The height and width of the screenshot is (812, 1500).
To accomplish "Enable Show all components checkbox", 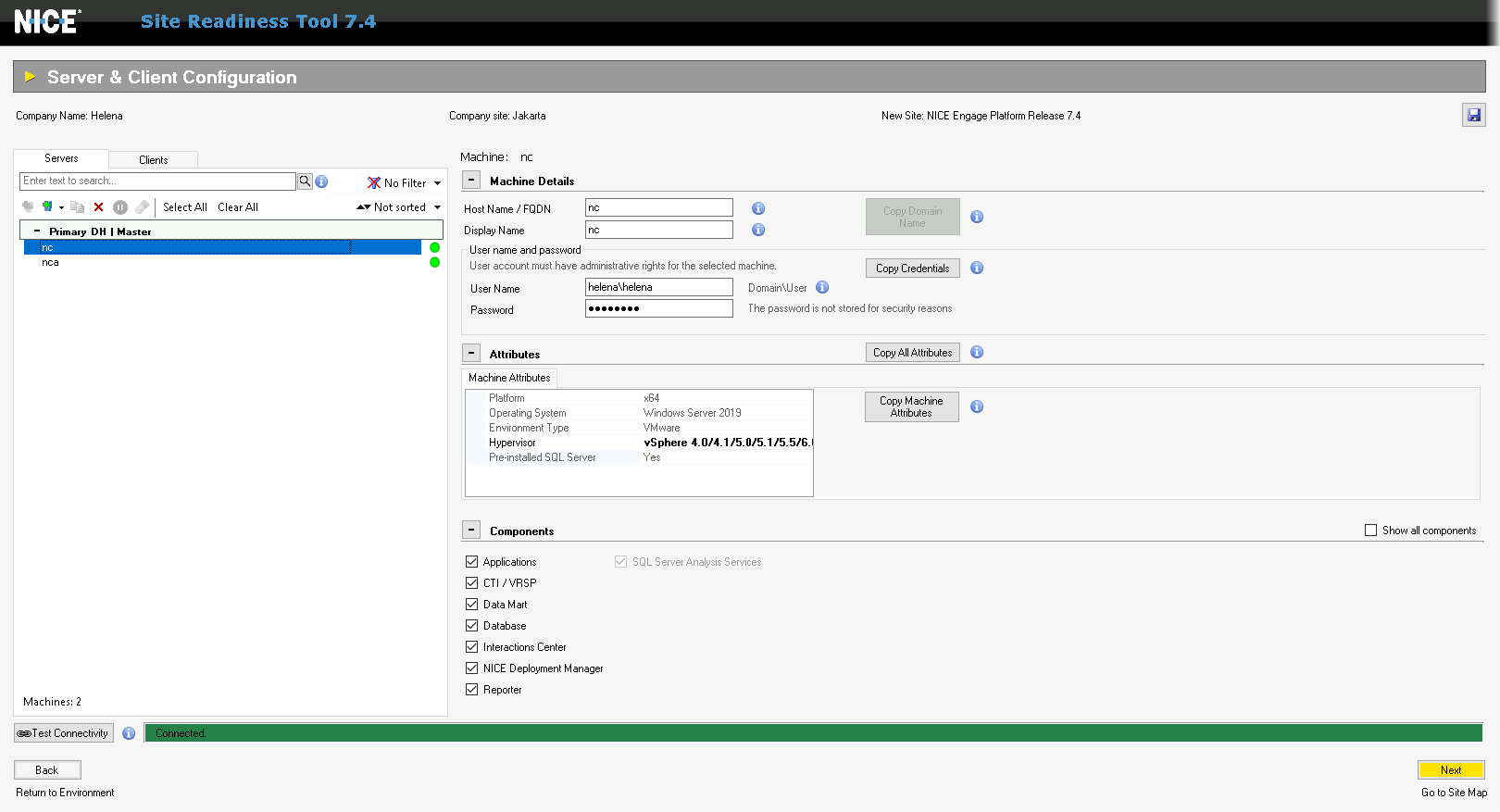I will coord(1371,531).
